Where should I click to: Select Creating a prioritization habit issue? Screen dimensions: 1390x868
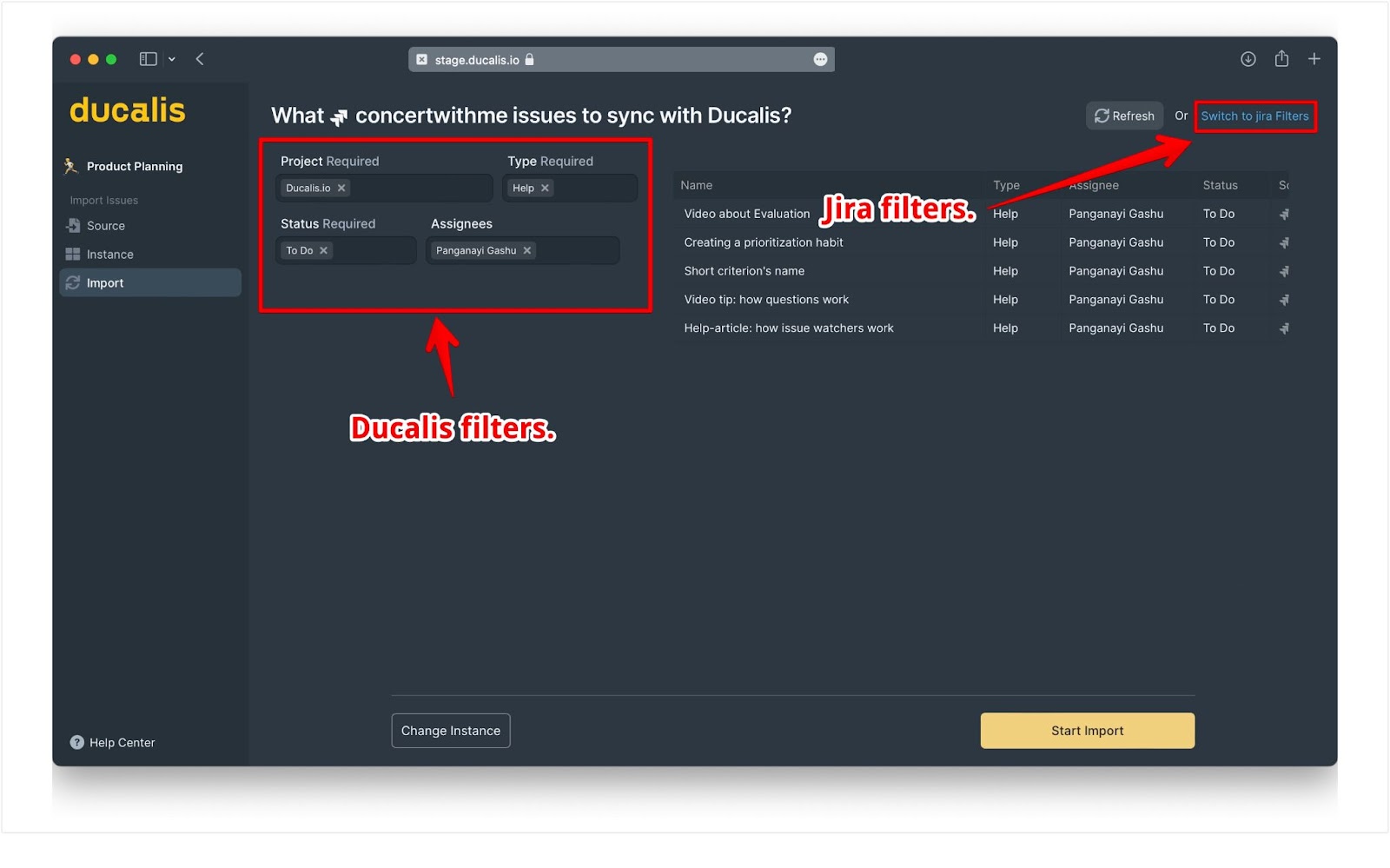pos(764,242)
